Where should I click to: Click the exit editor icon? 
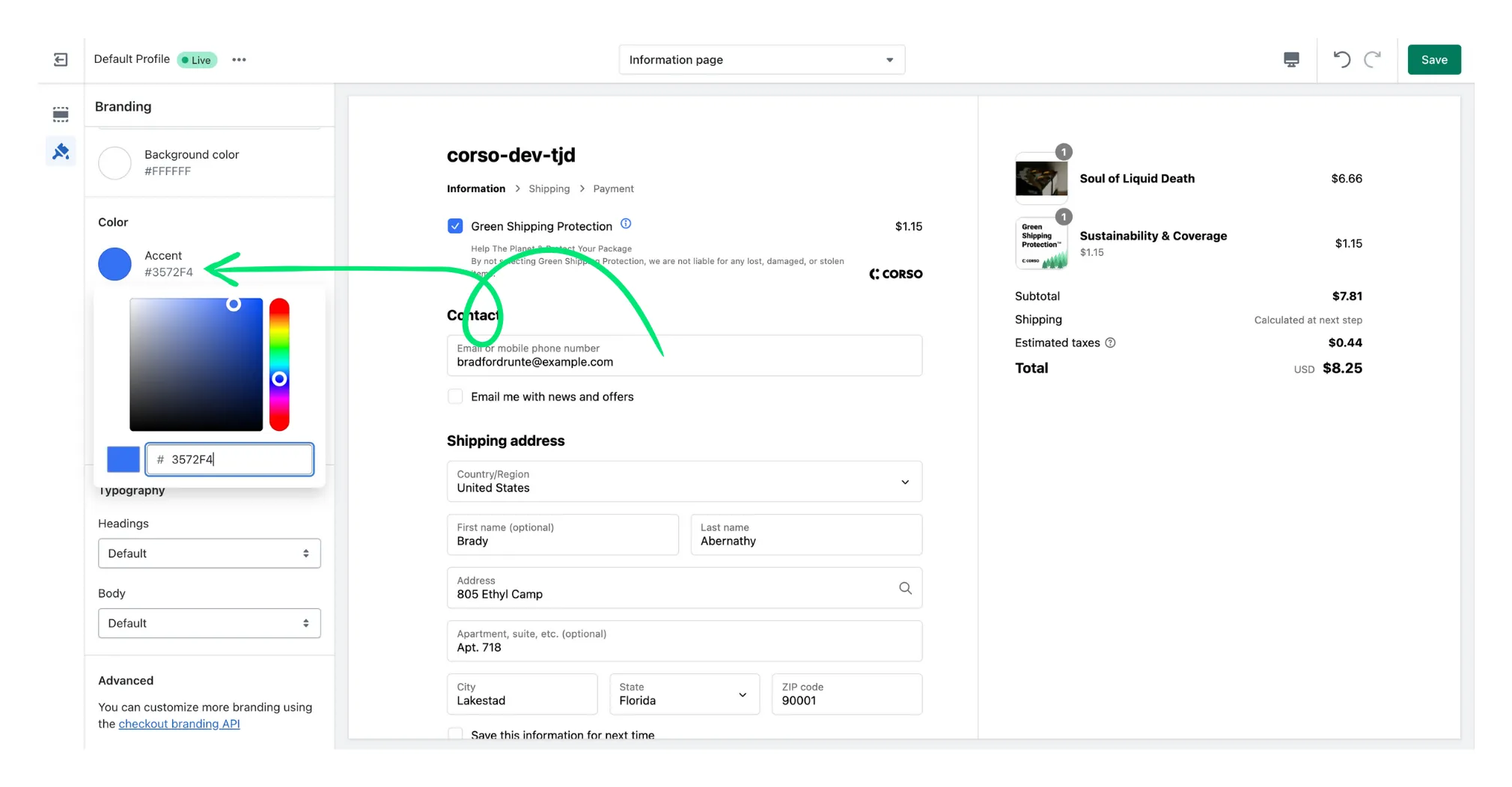point(61,60)
